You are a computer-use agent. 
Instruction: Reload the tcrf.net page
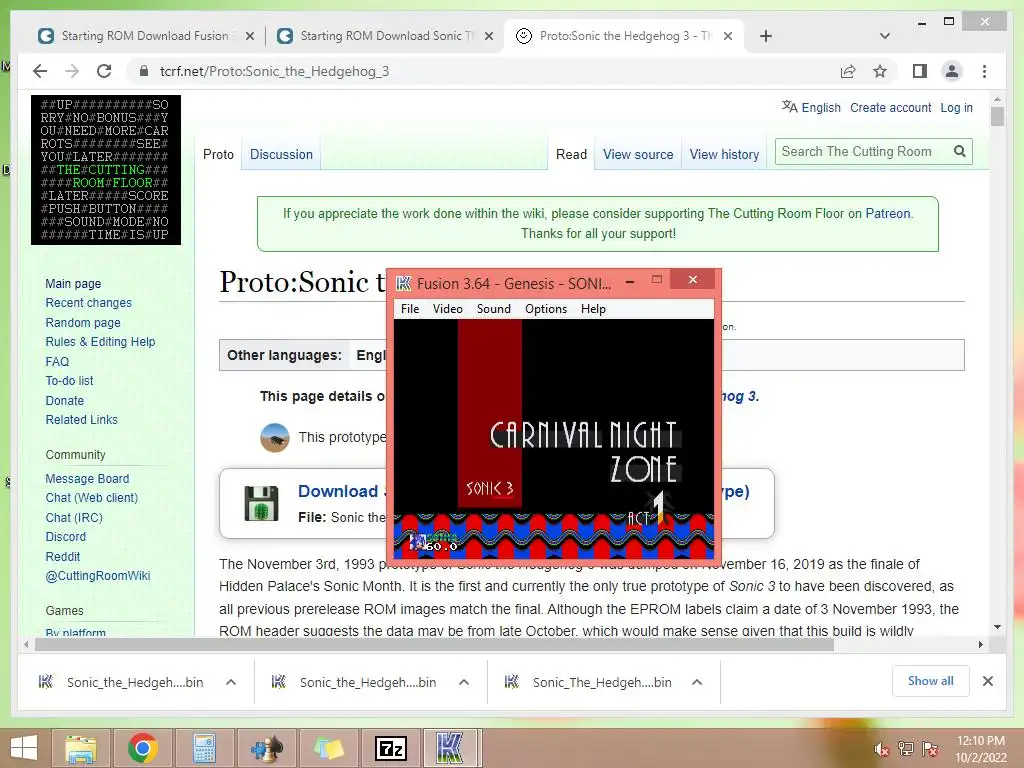click(x=104, y=71)
